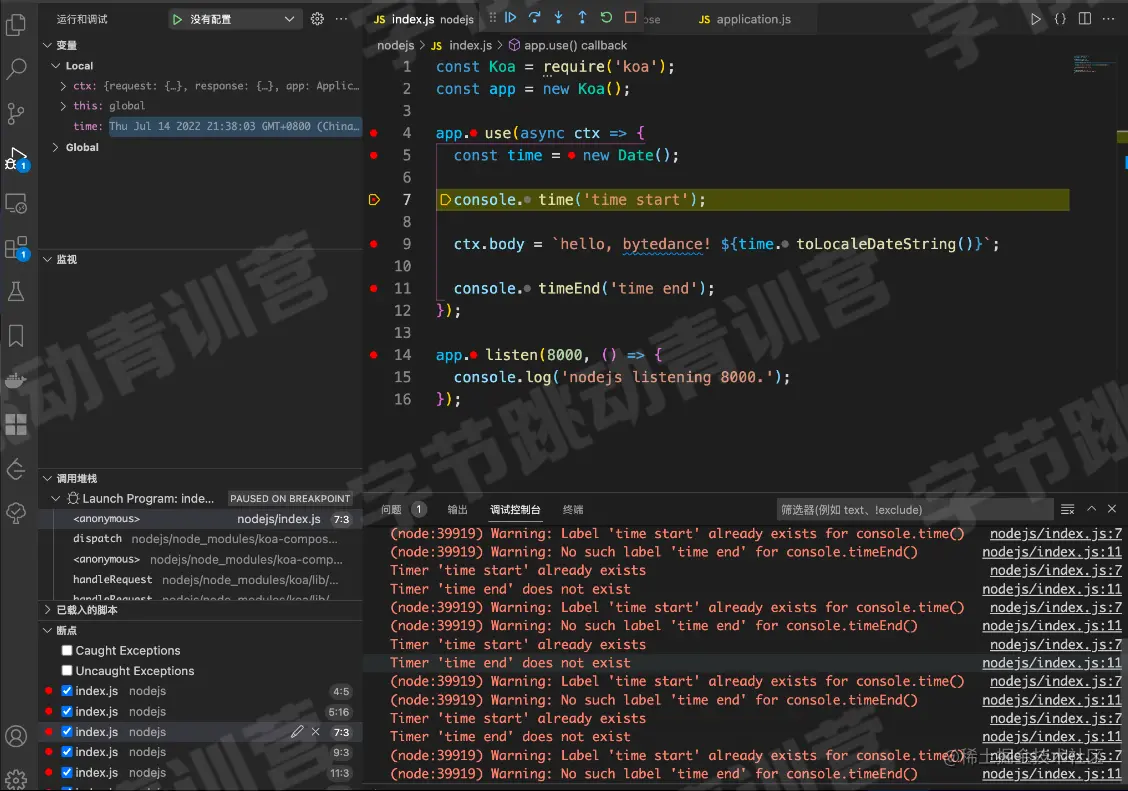Viewport: 1128px width, 791px height.
Task: Uncheck the index.js 4:5 breakpoint
Action: 67,691
